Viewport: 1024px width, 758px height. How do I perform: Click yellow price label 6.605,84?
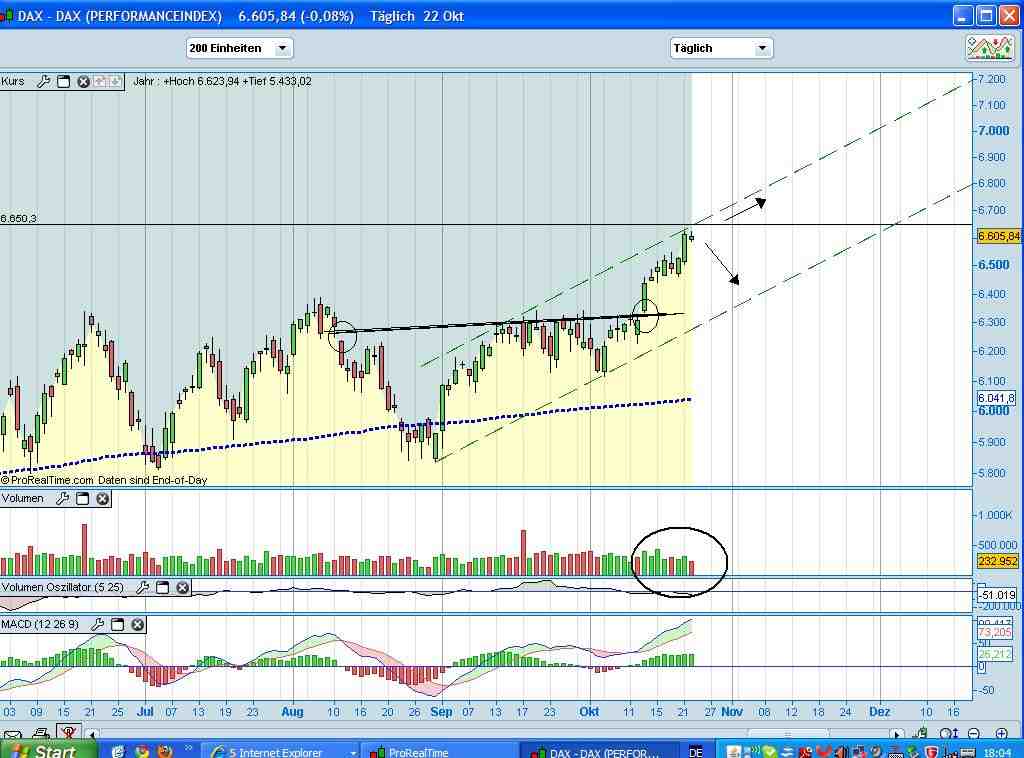[x=998, y=236]
